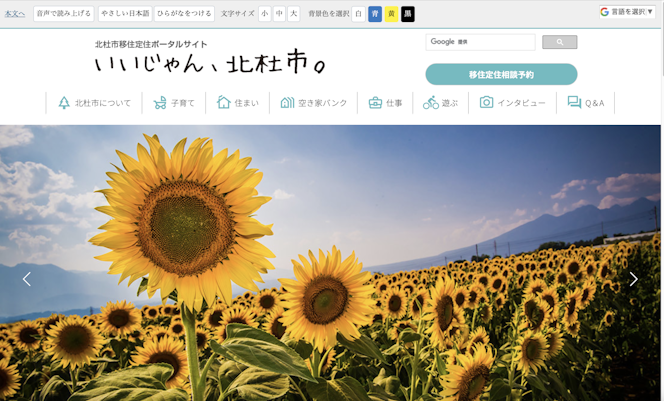Click the 背景色を選択 label
Viewport: 664px width, 401px height.
coord(329,14)
